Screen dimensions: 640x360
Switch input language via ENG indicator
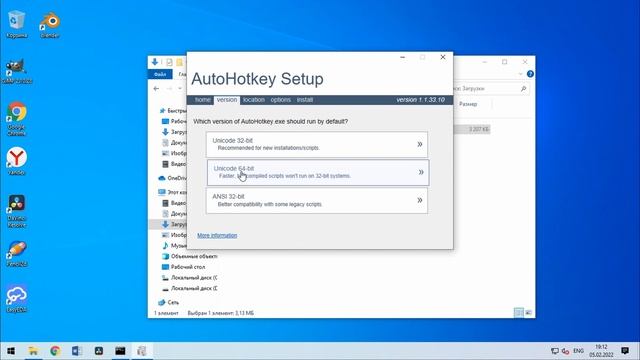[578, 351]
